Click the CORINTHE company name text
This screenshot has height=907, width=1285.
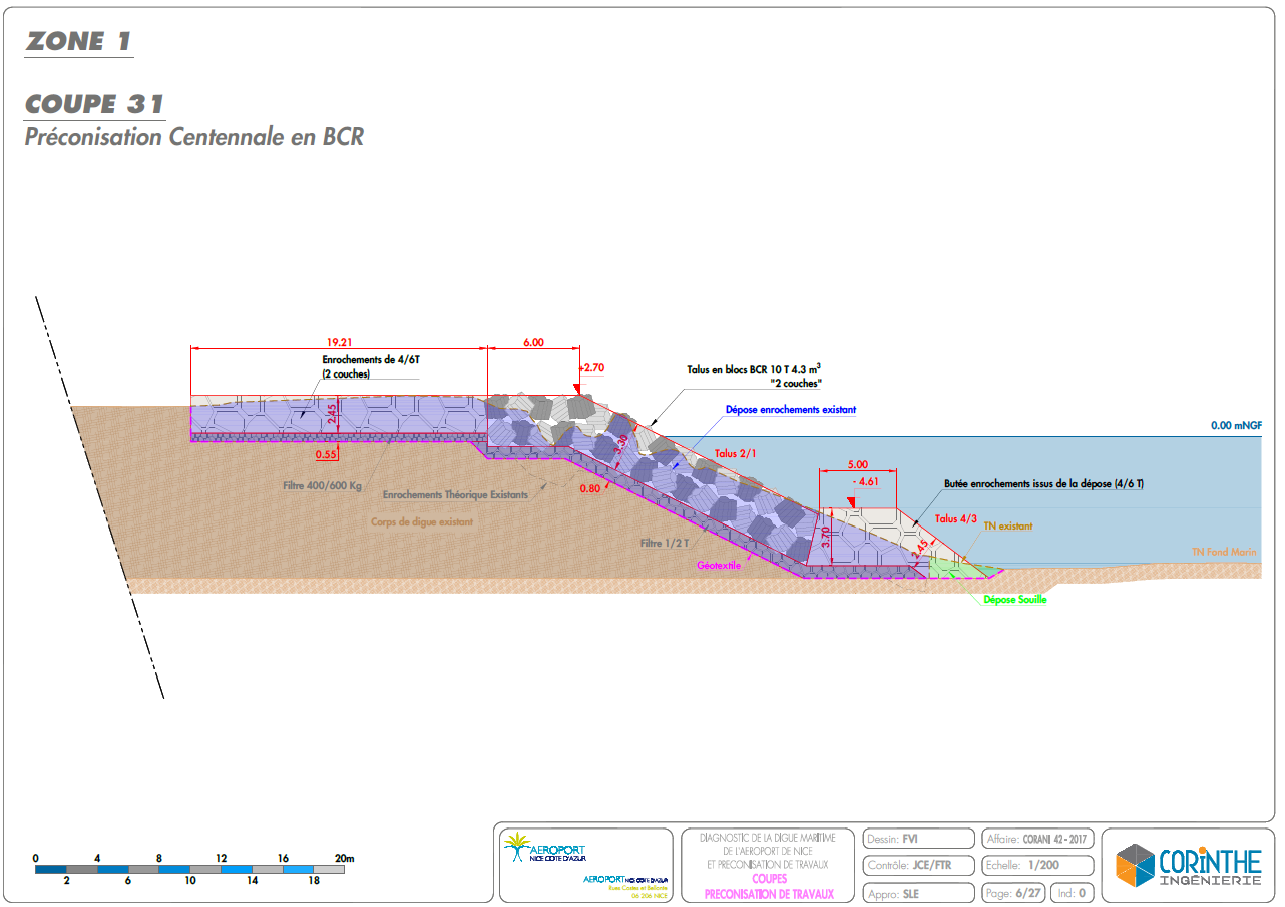pyautogui.click(x=1210, y=861)
